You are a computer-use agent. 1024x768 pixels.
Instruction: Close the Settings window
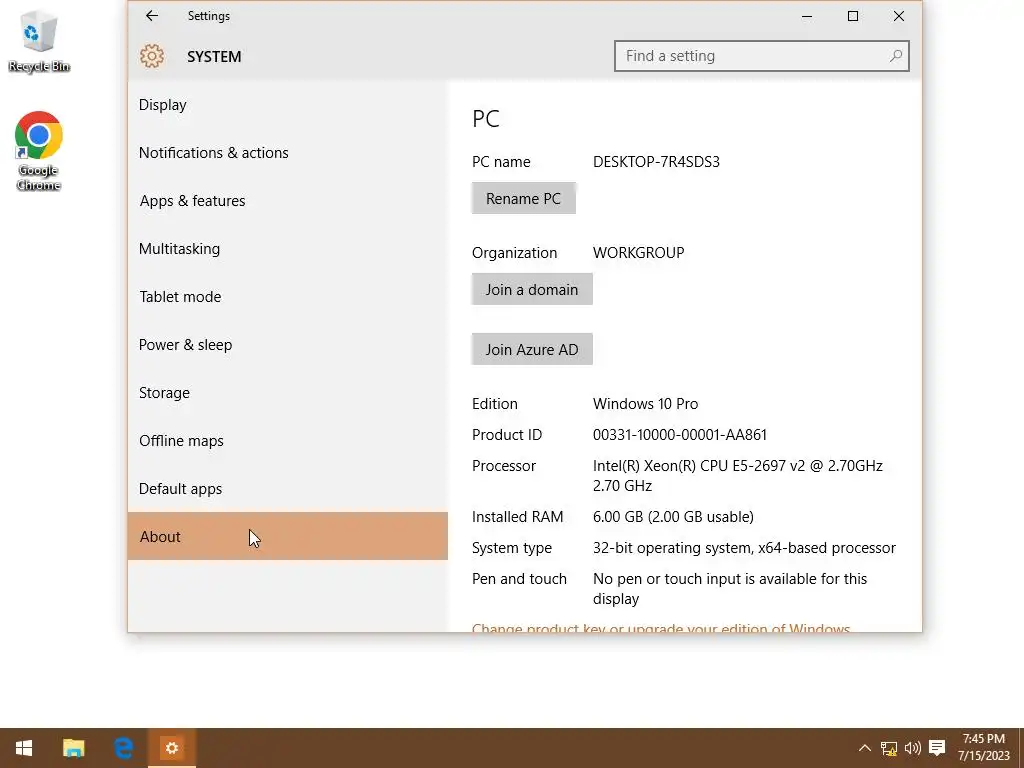[899, 16]
